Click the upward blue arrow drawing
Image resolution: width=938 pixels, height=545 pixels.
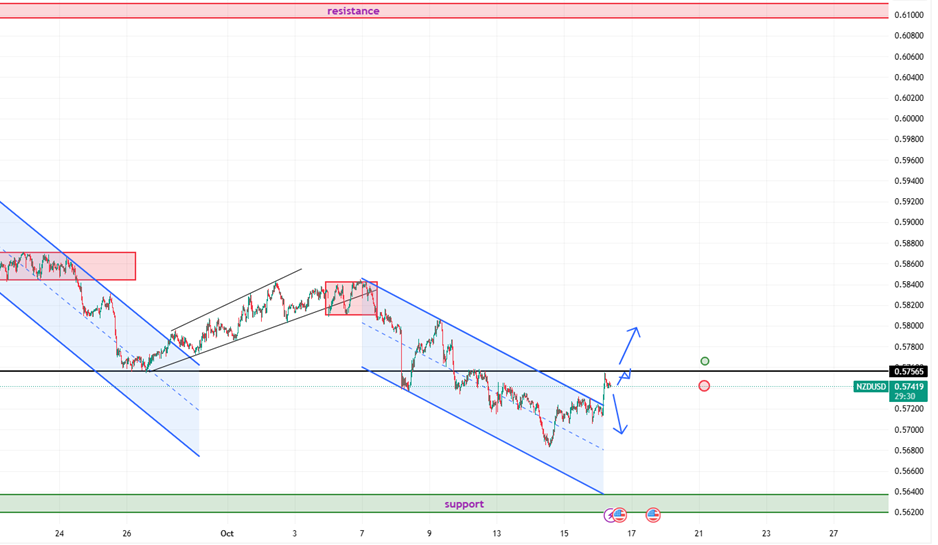point(629,347)
